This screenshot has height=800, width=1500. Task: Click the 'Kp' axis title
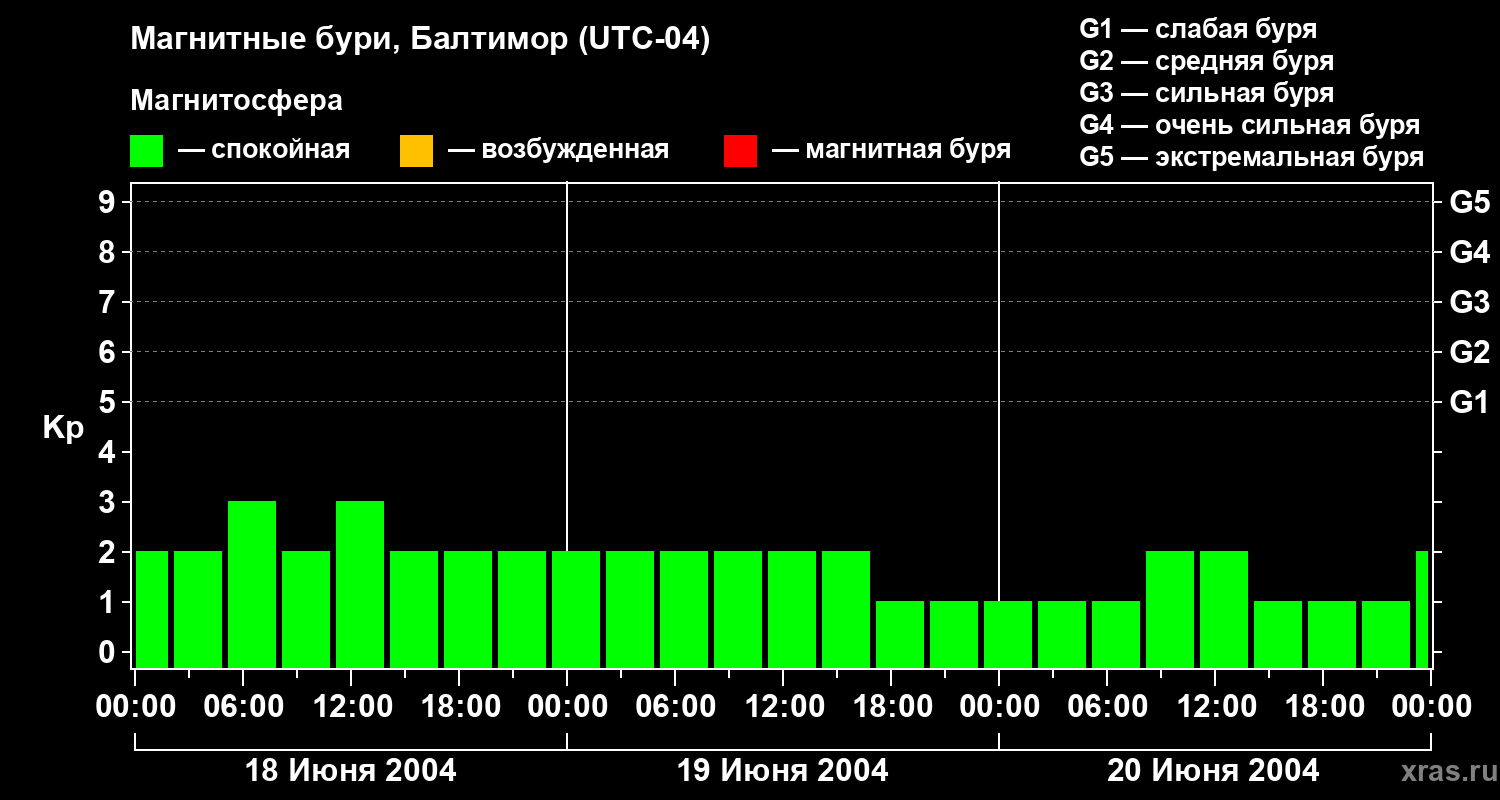63,428
